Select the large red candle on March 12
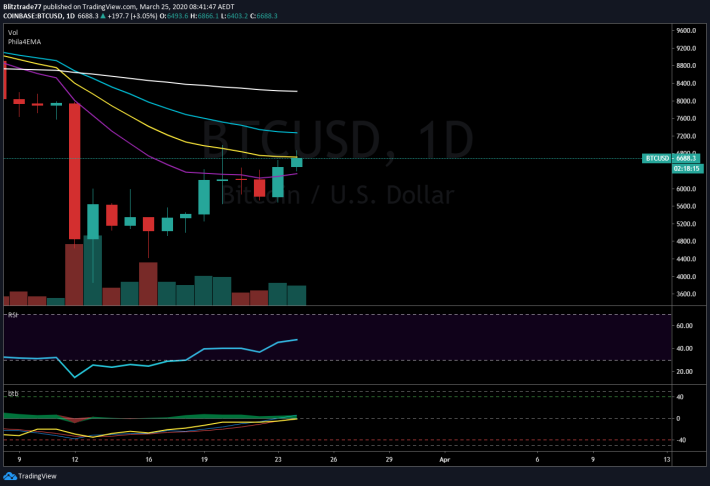The height and width of the screenshot is (486, 710). (x=75, y=171)
